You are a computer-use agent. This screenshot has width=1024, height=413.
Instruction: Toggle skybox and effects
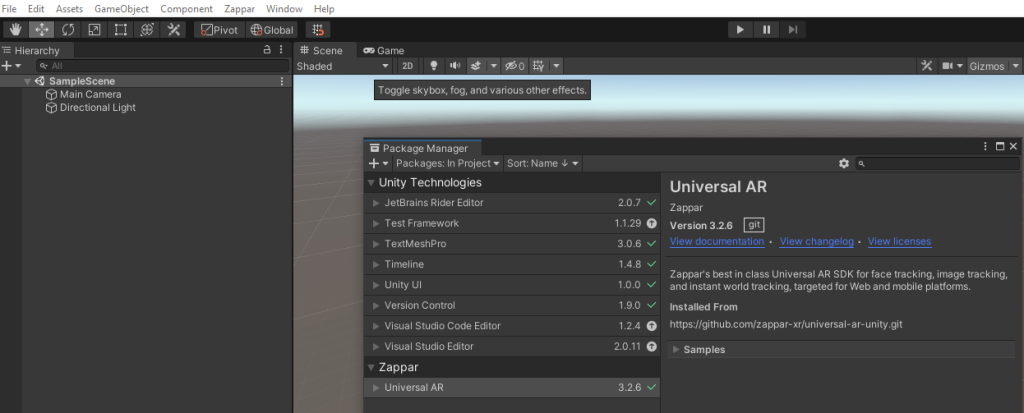pos(476,66)
